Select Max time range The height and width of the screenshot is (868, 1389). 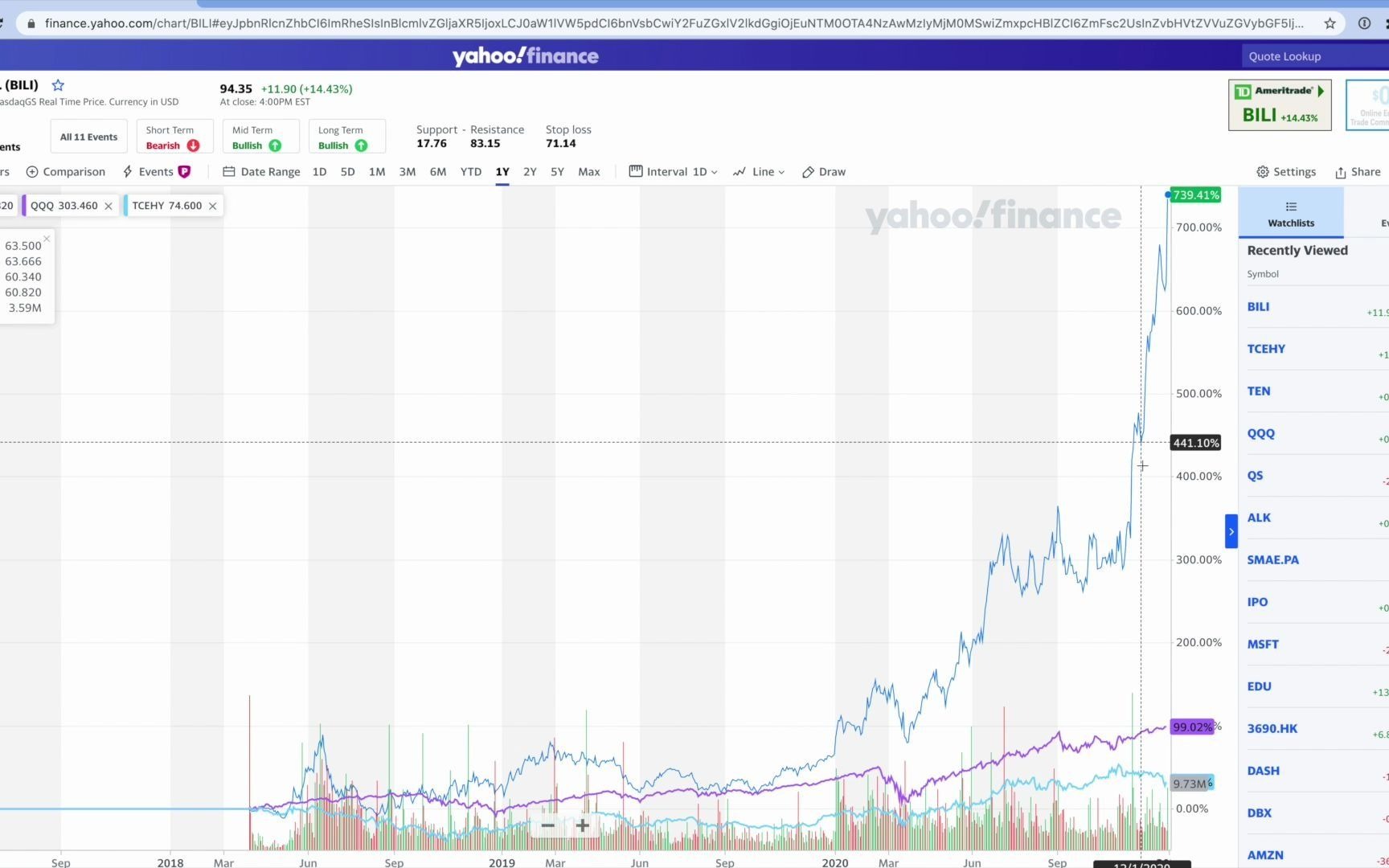tap(589, 172)
